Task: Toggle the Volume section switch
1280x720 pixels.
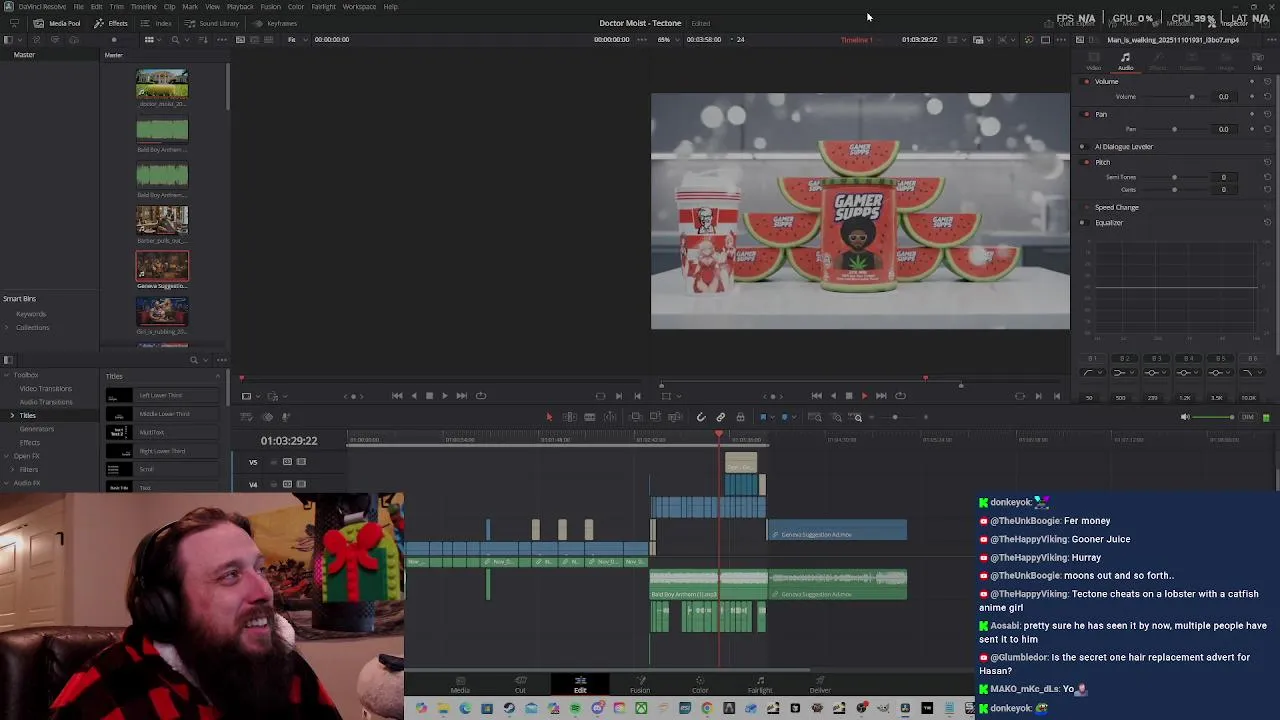Action: point(1087,81)
